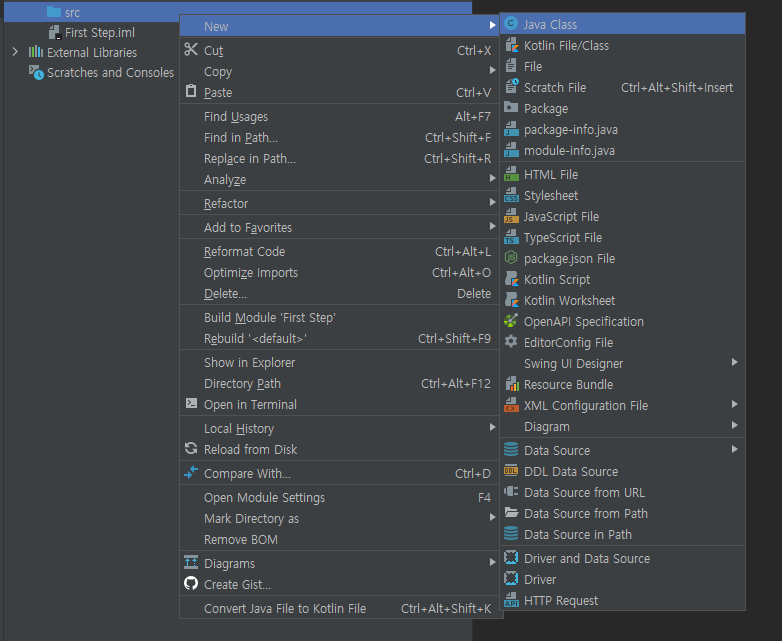The height and width of the screenshot is (641, 782).
Task: Expand the Data Source submenu arrow
Action: 735,449
